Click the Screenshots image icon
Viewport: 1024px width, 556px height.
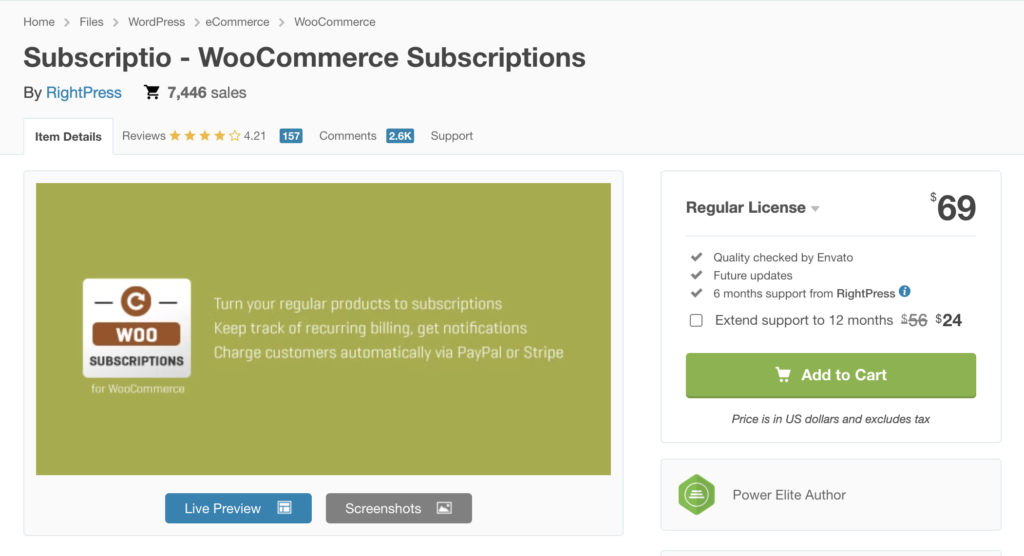tap(444, 508)
